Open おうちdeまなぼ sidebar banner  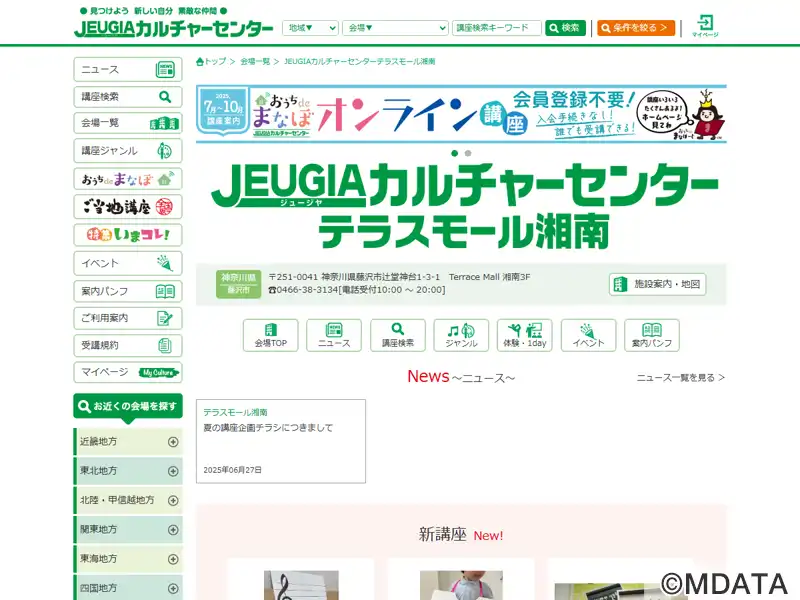point(128,179)
